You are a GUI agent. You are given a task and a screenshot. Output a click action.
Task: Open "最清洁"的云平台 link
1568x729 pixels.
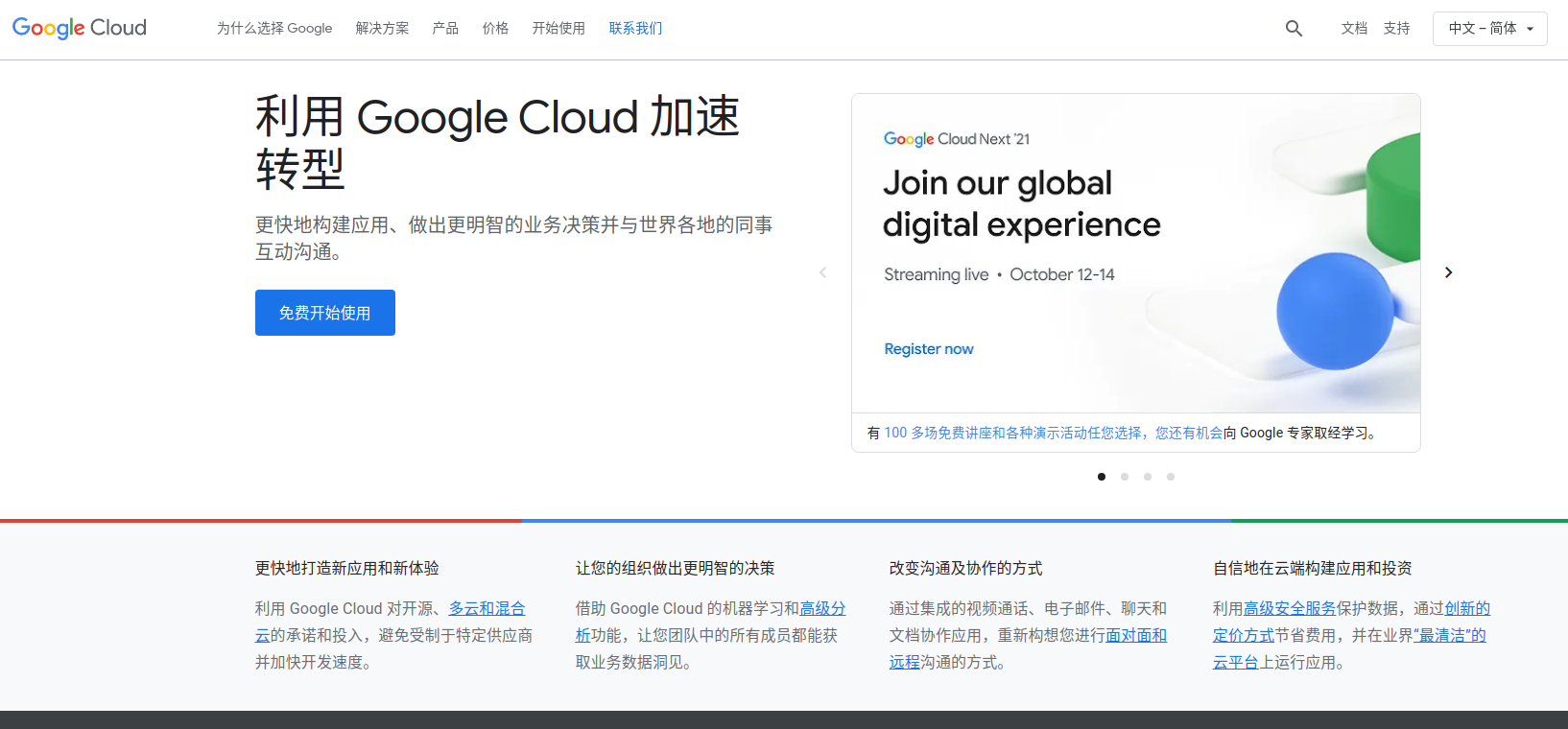[x=1450, y=635]
